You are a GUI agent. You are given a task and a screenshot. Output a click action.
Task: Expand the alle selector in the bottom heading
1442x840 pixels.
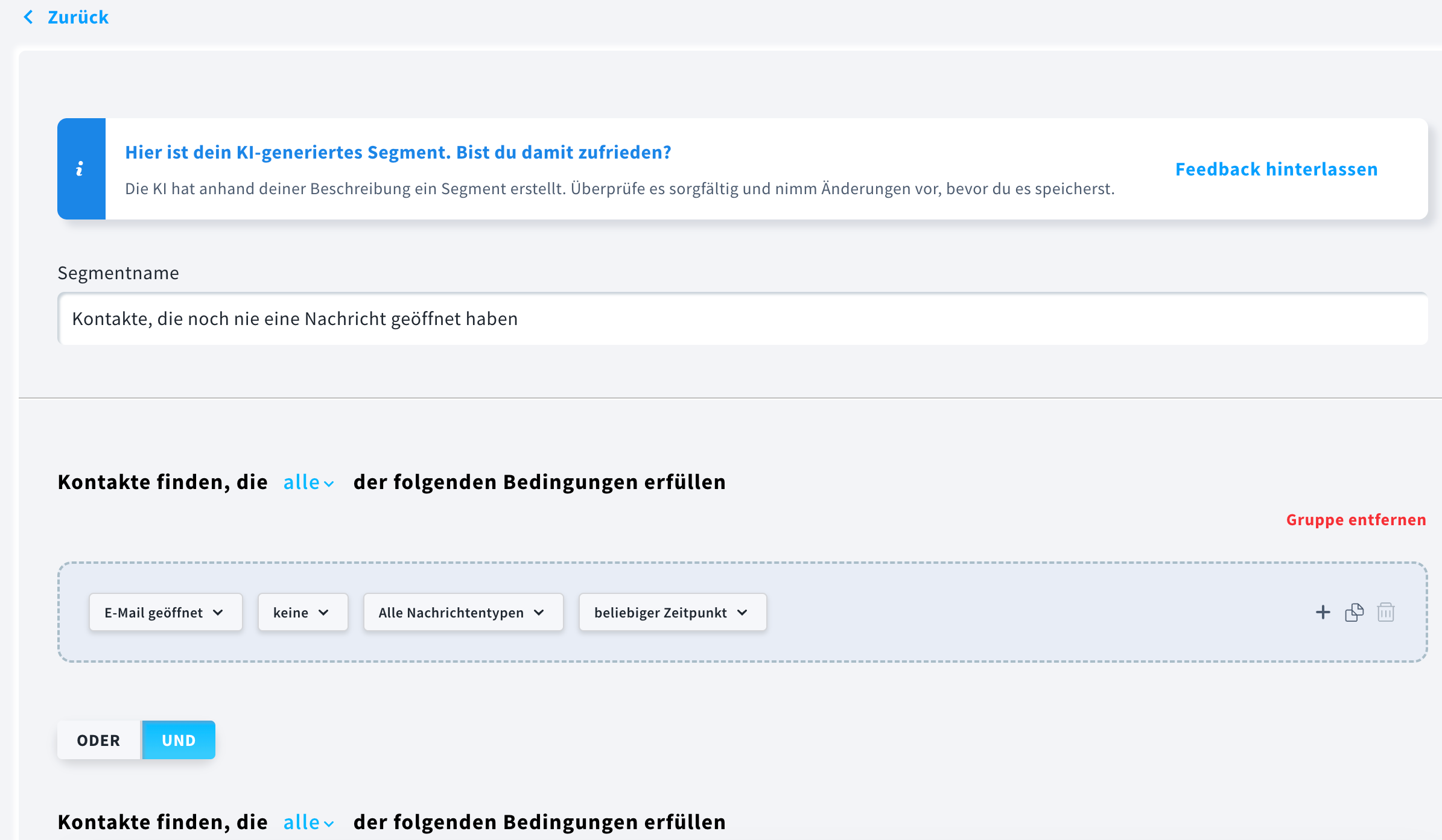[x=308, y=821]
